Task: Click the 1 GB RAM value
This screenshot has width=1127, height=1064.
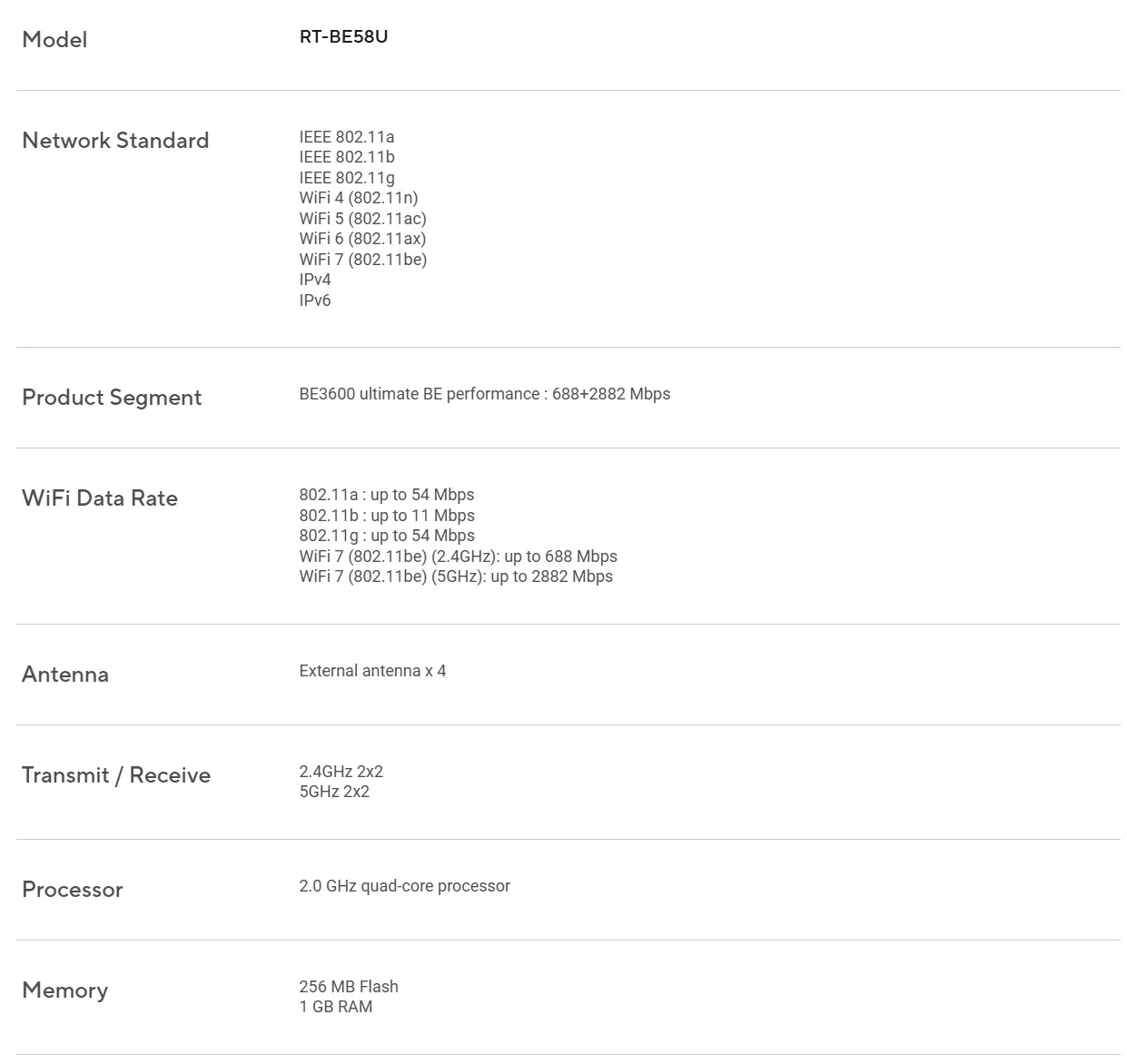Action: click(336, 1007)
